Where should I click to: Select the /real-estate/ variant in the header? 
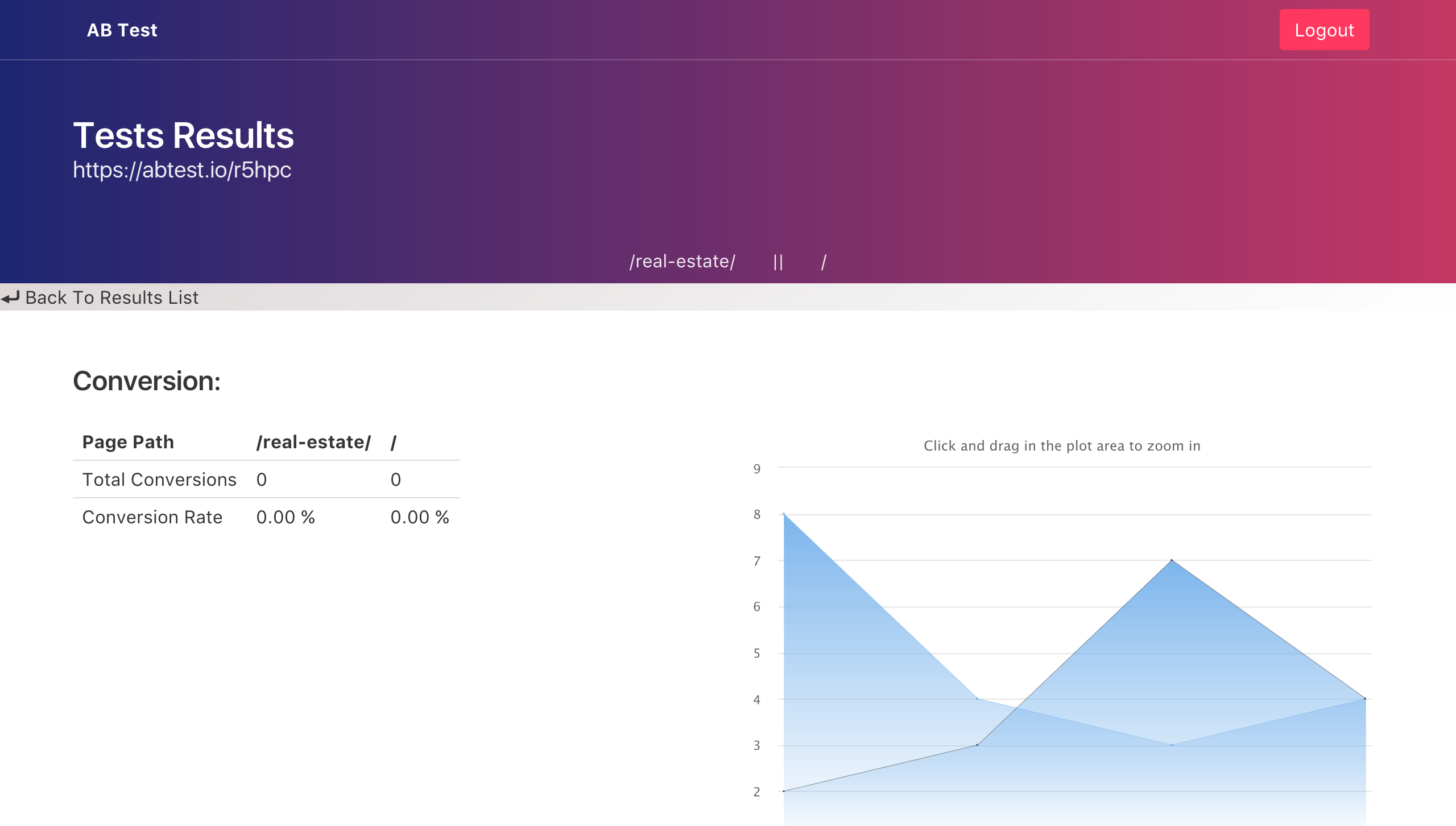pos(682,261)
